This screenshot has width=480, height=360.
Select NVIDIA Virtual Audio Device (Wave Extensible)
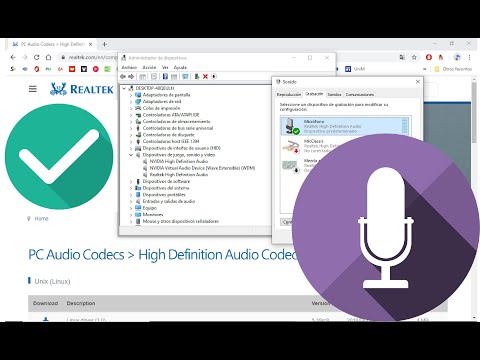(x=202, y=168)
